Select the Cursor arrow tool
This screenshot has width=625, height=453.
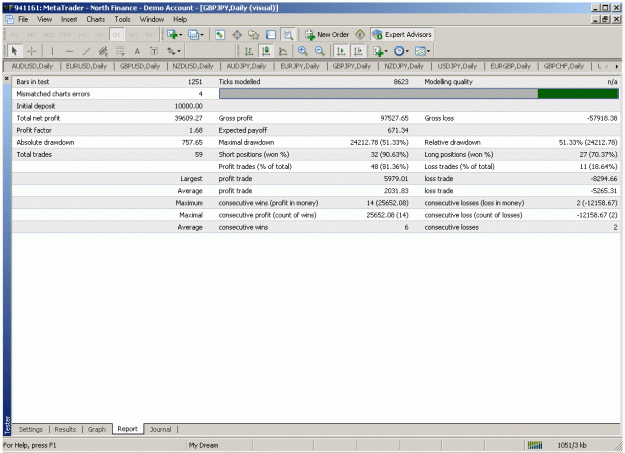pyautogui.click(x=15, y=51)
